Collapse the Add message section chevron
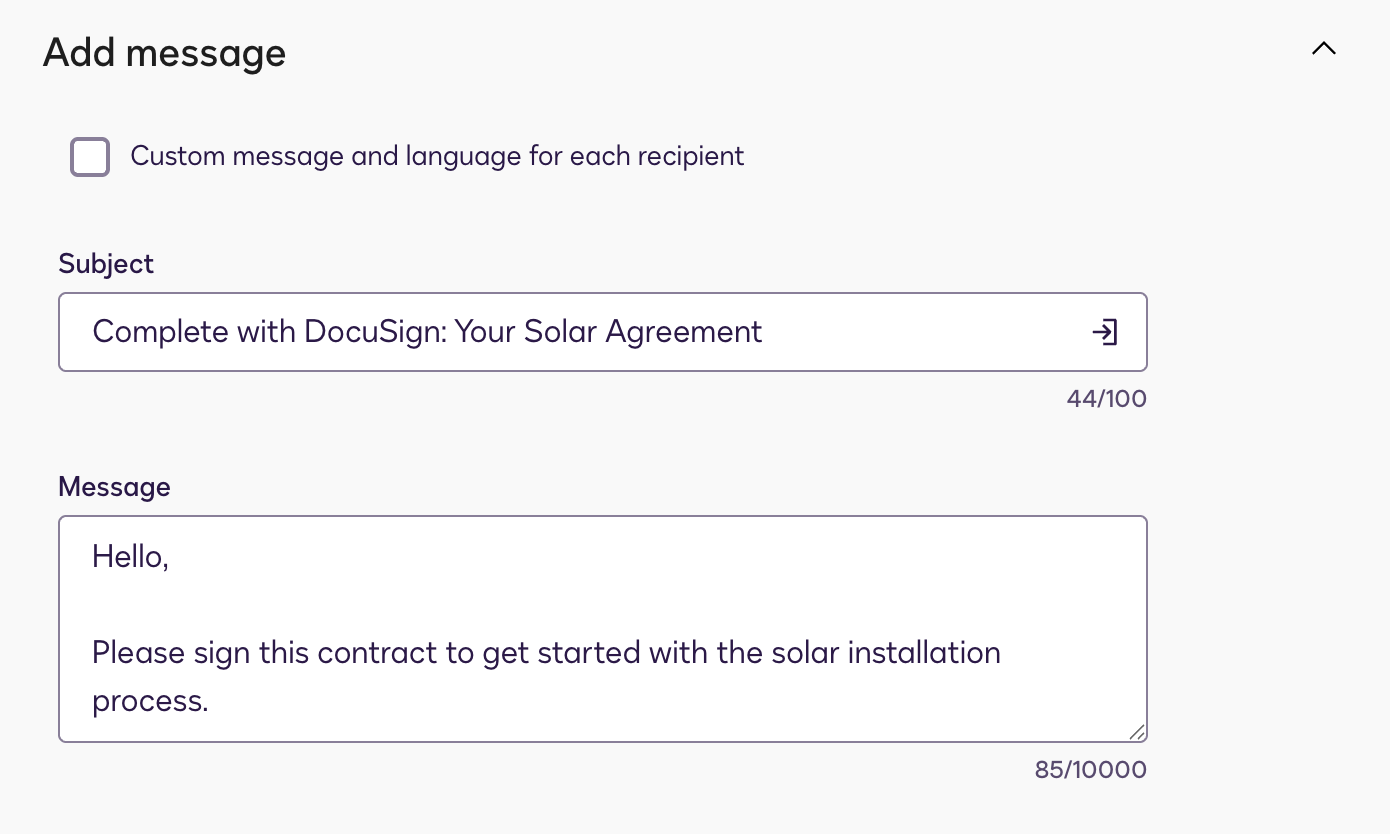Screen dimensions: 1390x834 [x=1323, y=49]
